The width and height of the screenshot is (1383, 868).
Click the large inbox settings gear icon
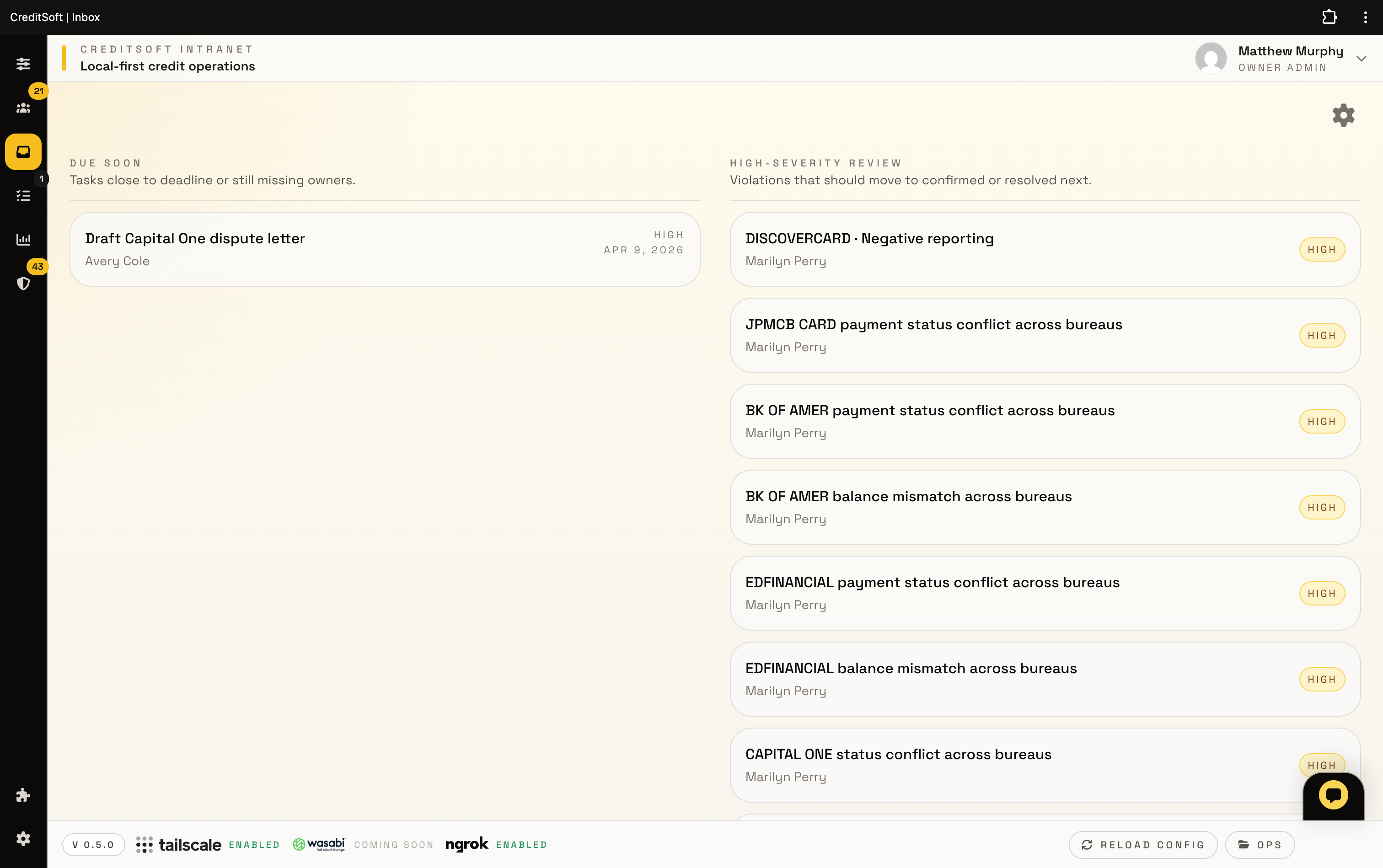click(x=1343, y=115)
